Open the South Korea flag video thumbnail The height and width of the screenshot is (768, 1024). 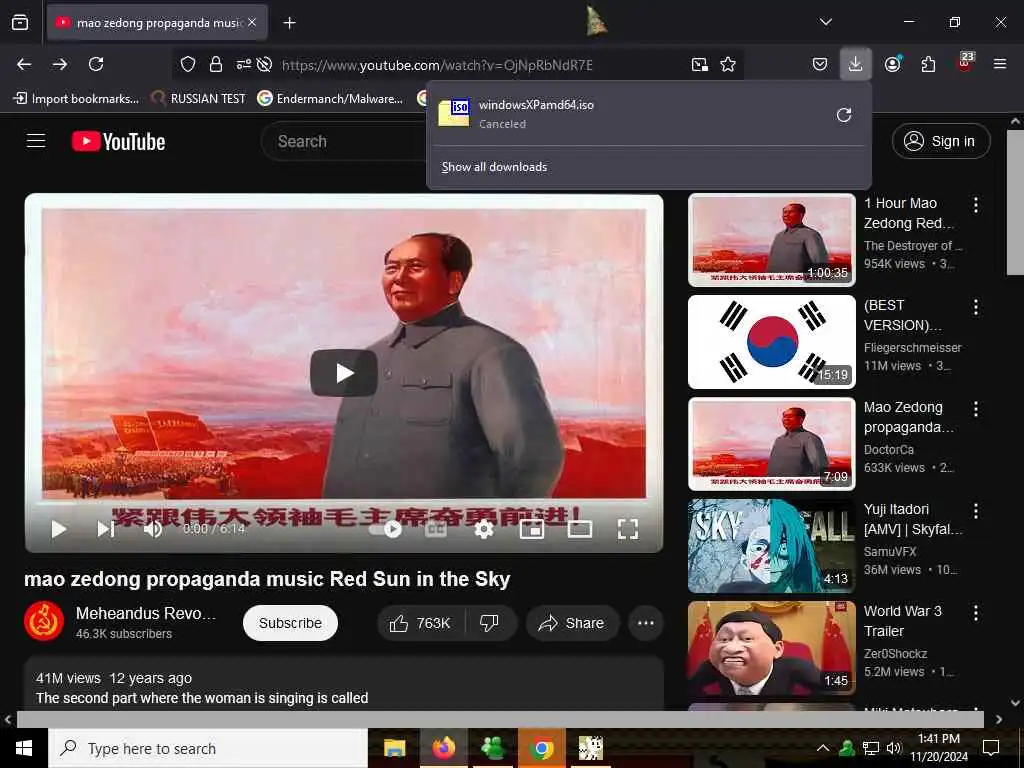[x=771, y=342]
